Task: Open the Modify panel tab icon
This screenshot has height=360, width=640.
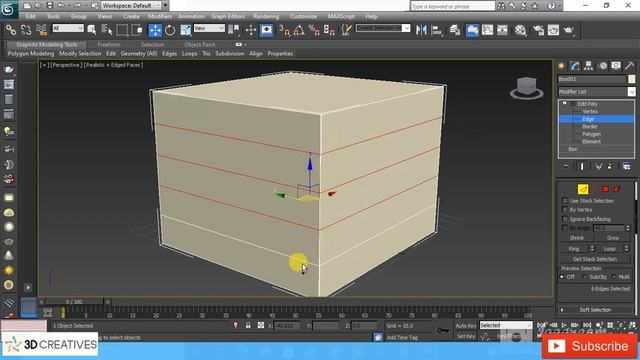Action: (575, 66)
